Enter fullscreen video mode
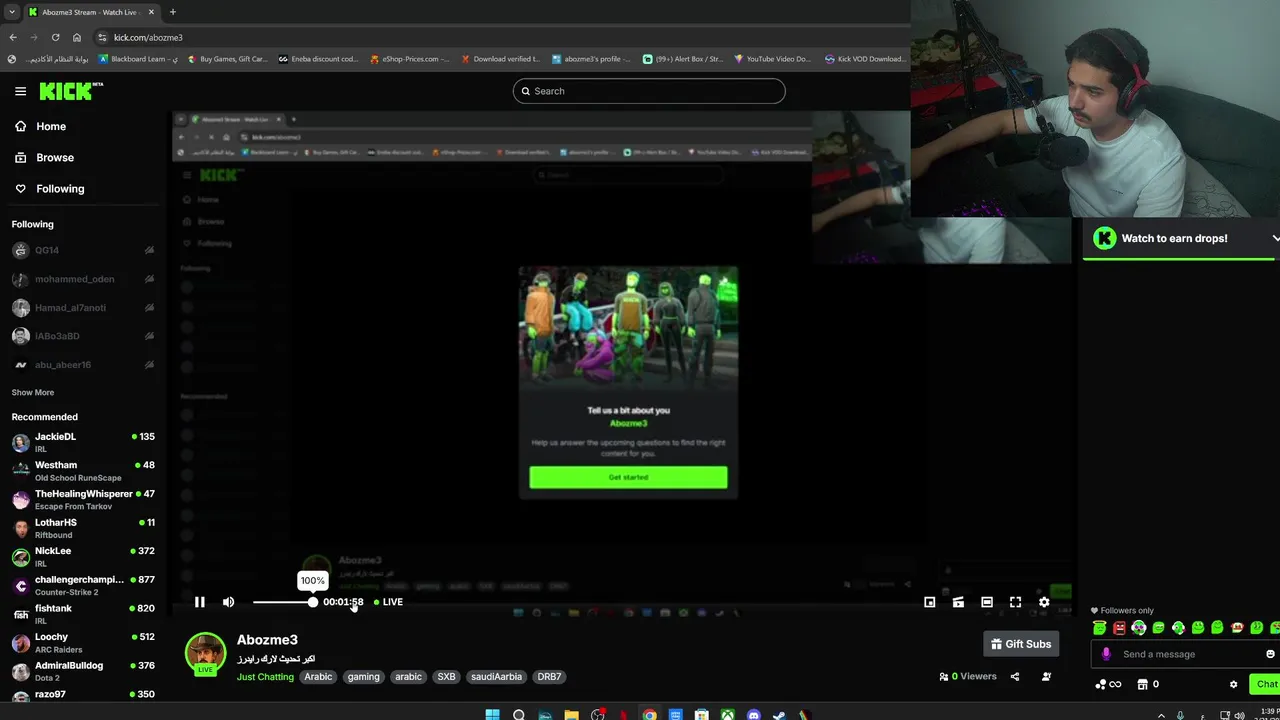Viewport: 1280px width, 720px height. (x=1015, y=602)
